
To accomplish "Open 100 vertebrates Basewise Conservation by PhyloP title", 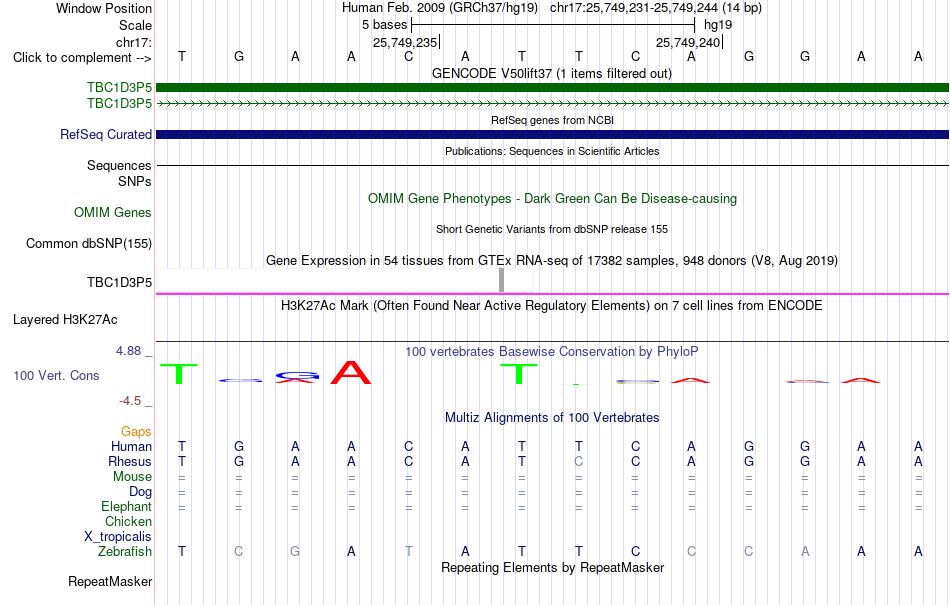I will (552, 352).
